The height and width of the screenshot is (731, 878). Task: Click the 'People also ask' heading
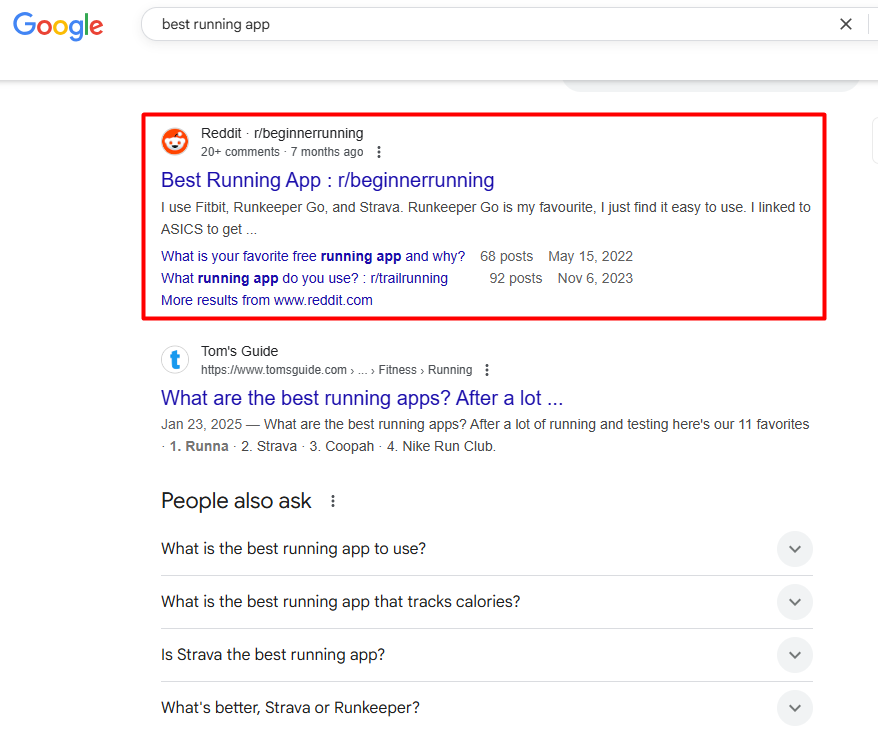click(236, 501)
